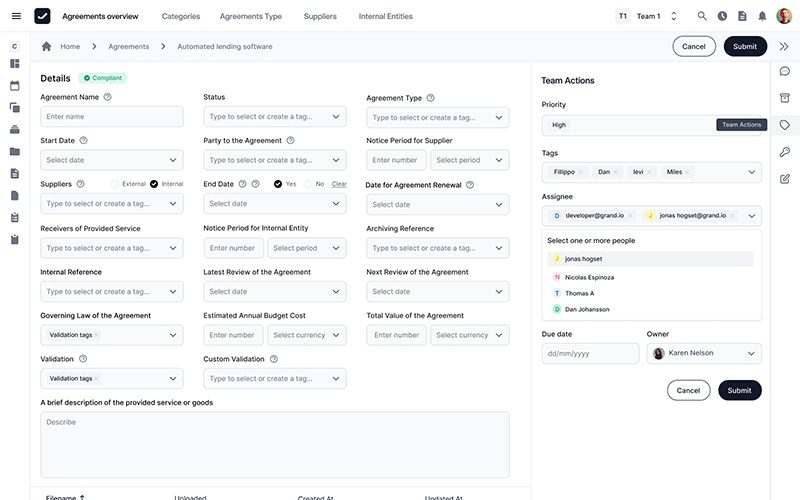Select Yes for End Date
Screen dimensions: 800x500
(278, 184)
